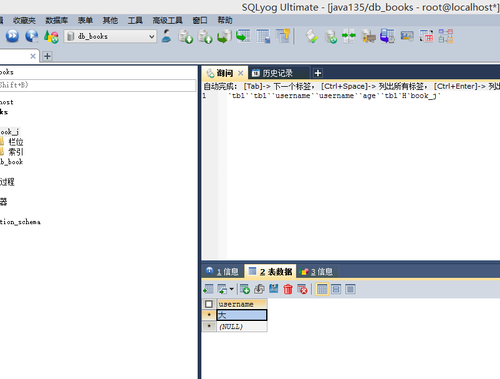Tick the select-all checkbox beside username header
Screen dimensions: 500x379
(x=209, y=304)
